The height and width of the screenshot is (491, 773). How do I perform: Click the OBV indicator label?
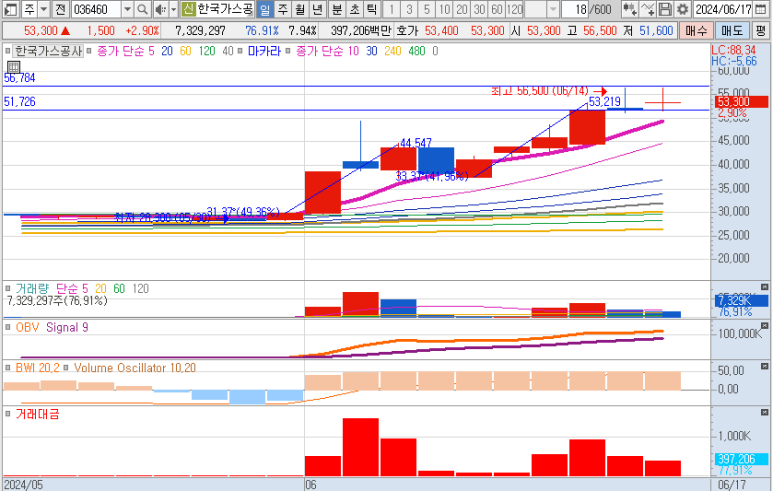point(27,327)
